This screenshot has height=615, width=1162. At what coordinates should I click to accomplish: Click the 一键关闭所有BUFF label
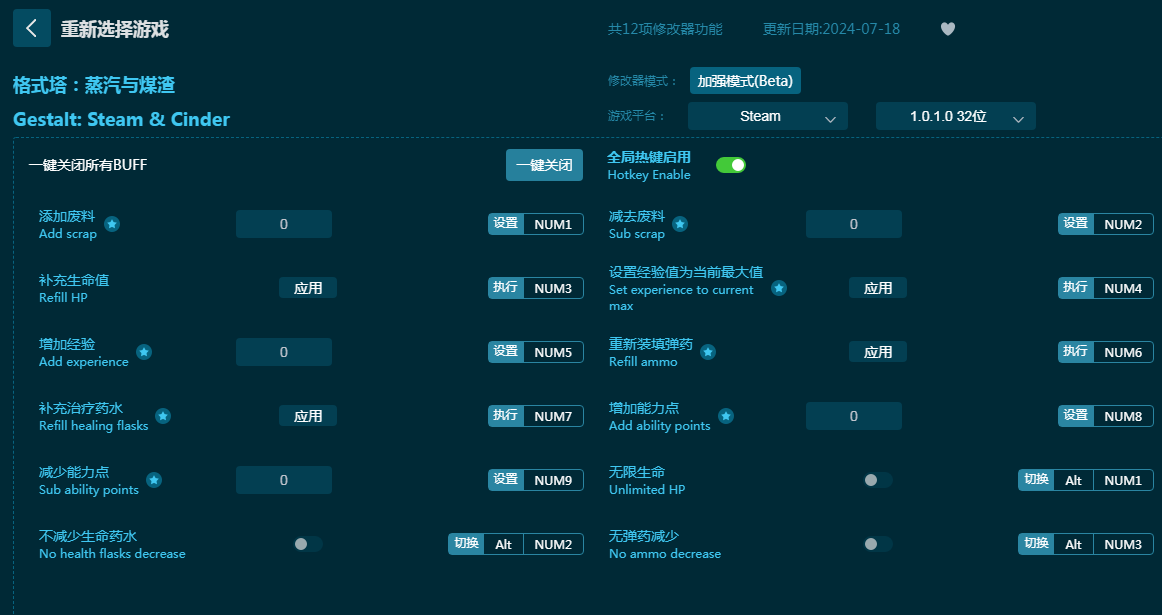click(x=88, y=165)
